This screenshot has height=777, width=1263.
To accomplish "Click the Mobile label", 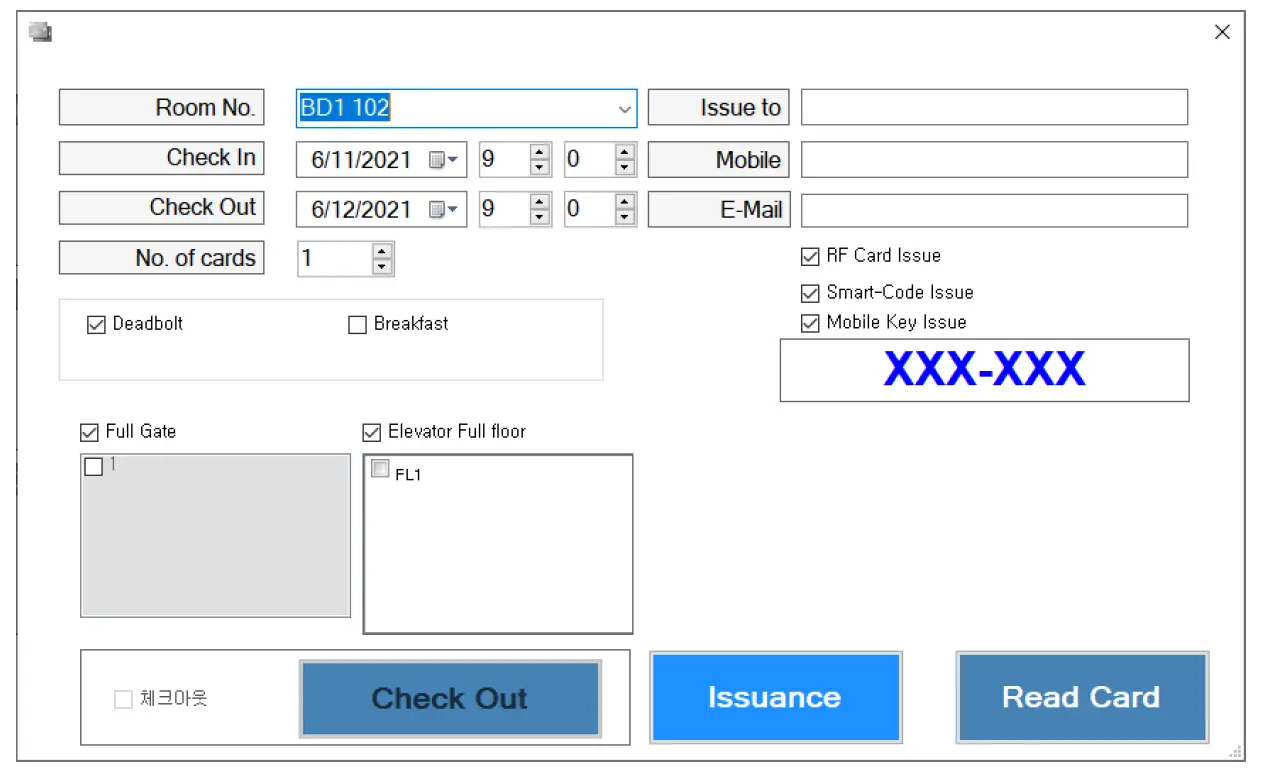I will pyautogui.click(x=718, y=159).
